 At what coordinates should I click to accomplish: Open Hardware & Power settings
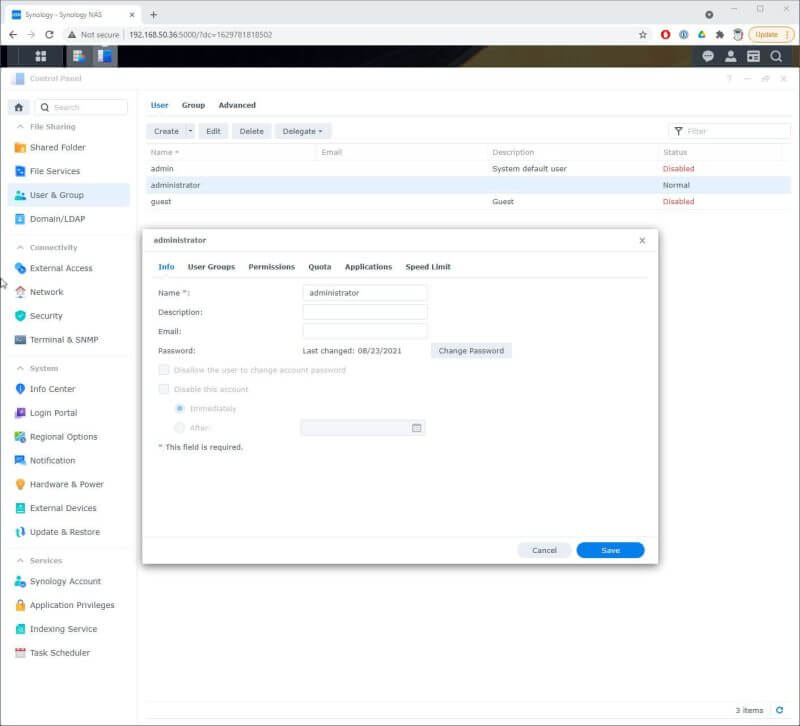(x=68, y=484)
